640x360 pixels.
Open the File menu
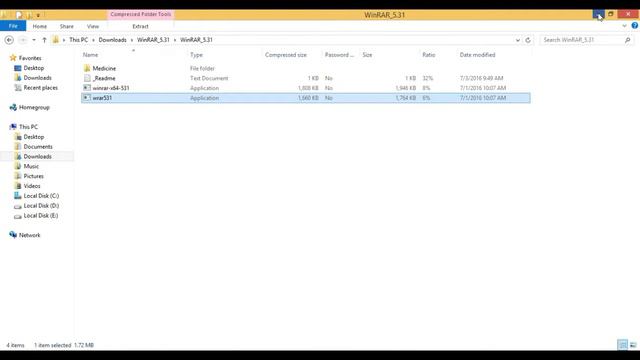[13, 26]
